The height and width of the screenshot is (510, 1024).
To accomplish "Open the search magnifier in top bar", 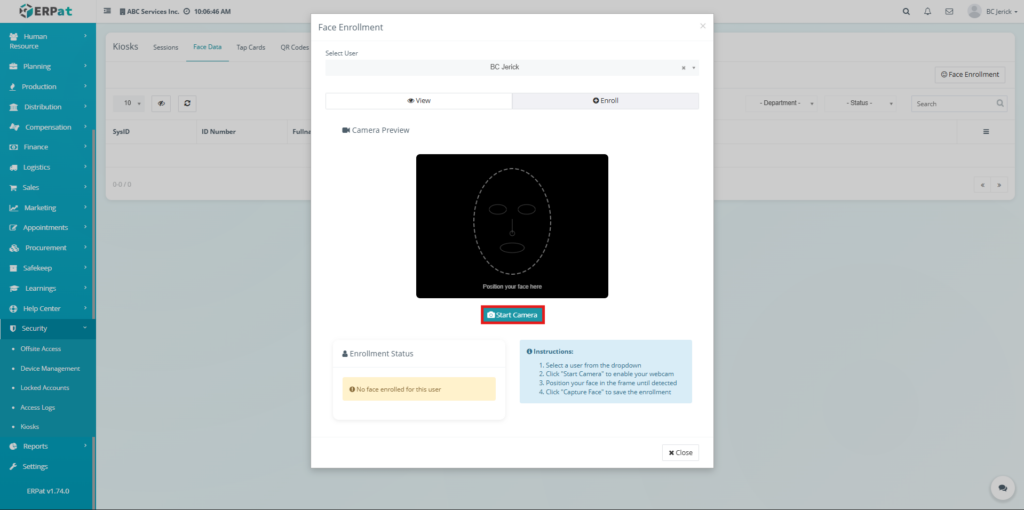I will [x=906, y=11].
